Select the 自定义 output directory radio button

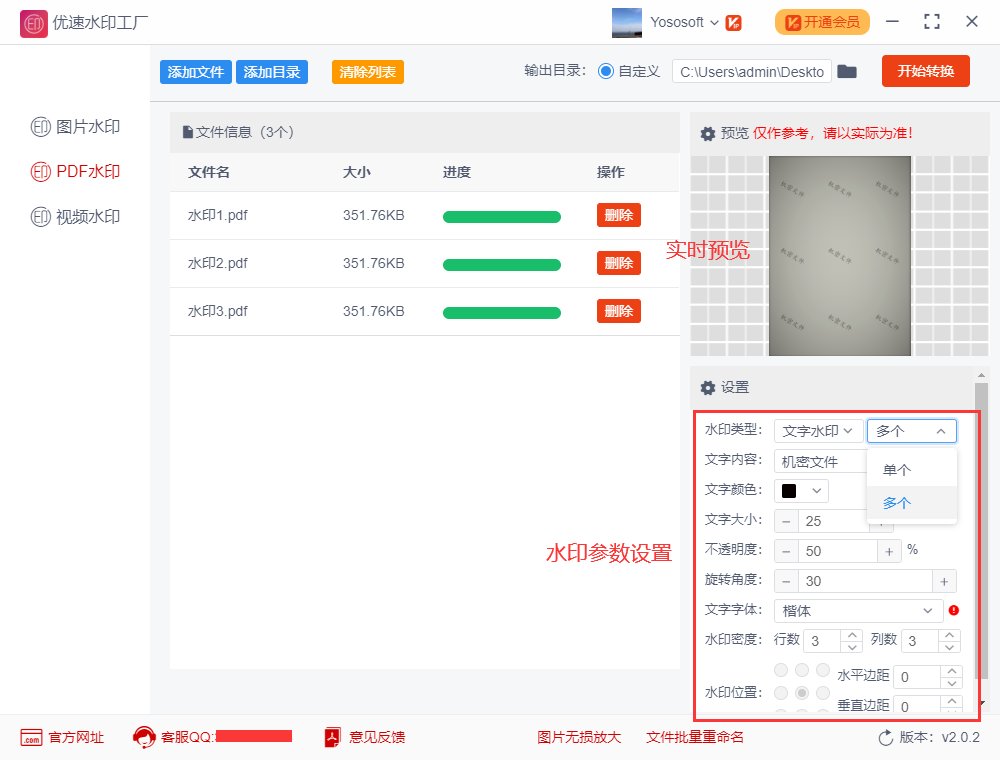tap(608, 71)
